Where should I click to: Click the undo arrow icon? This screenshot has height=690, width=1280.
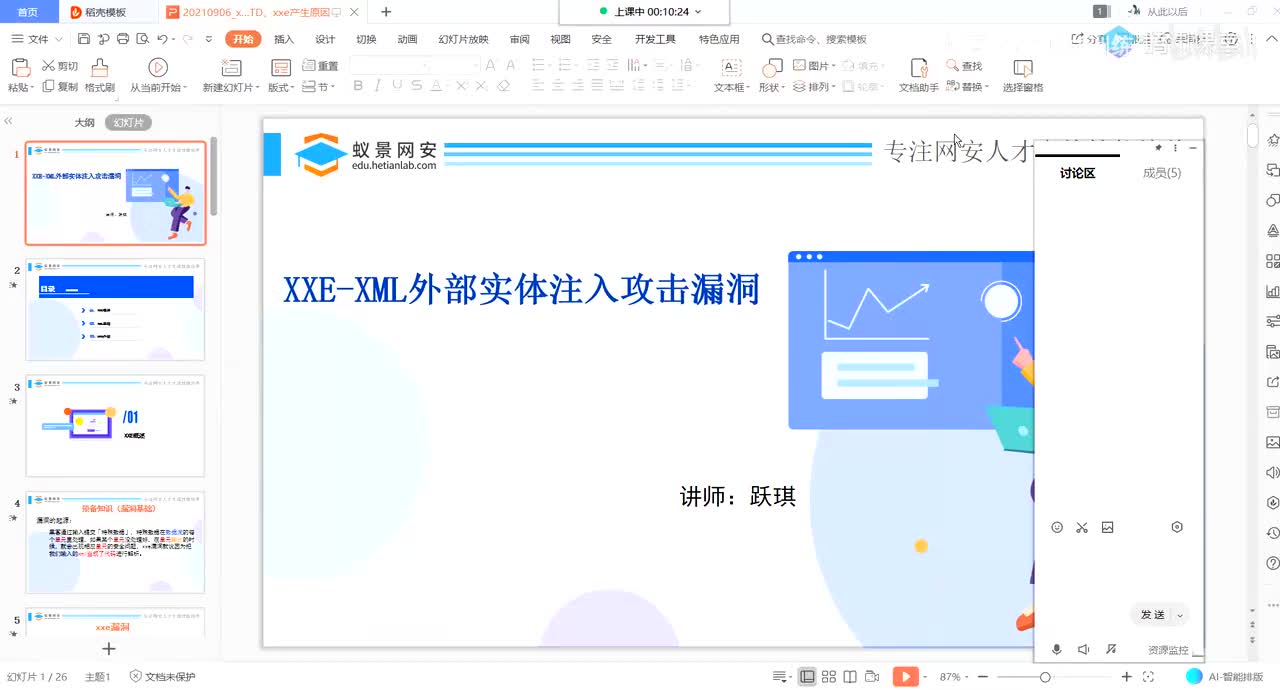[x=162, y=39]
